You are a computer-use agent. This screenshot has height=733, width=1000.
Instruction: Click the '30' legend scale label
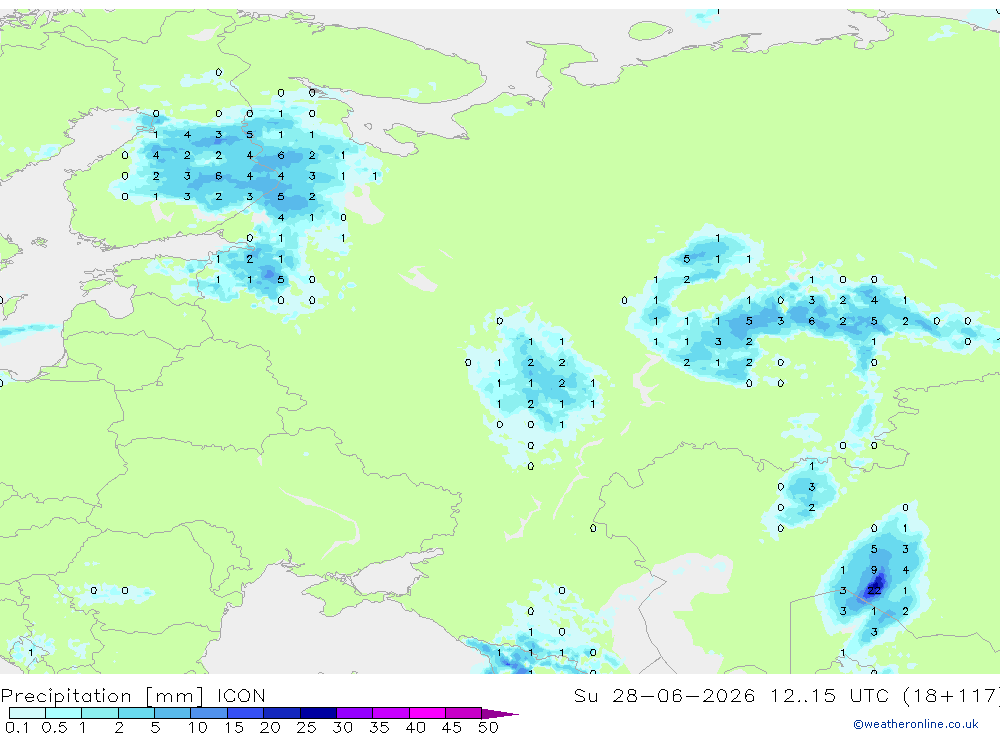pos(343,727)
